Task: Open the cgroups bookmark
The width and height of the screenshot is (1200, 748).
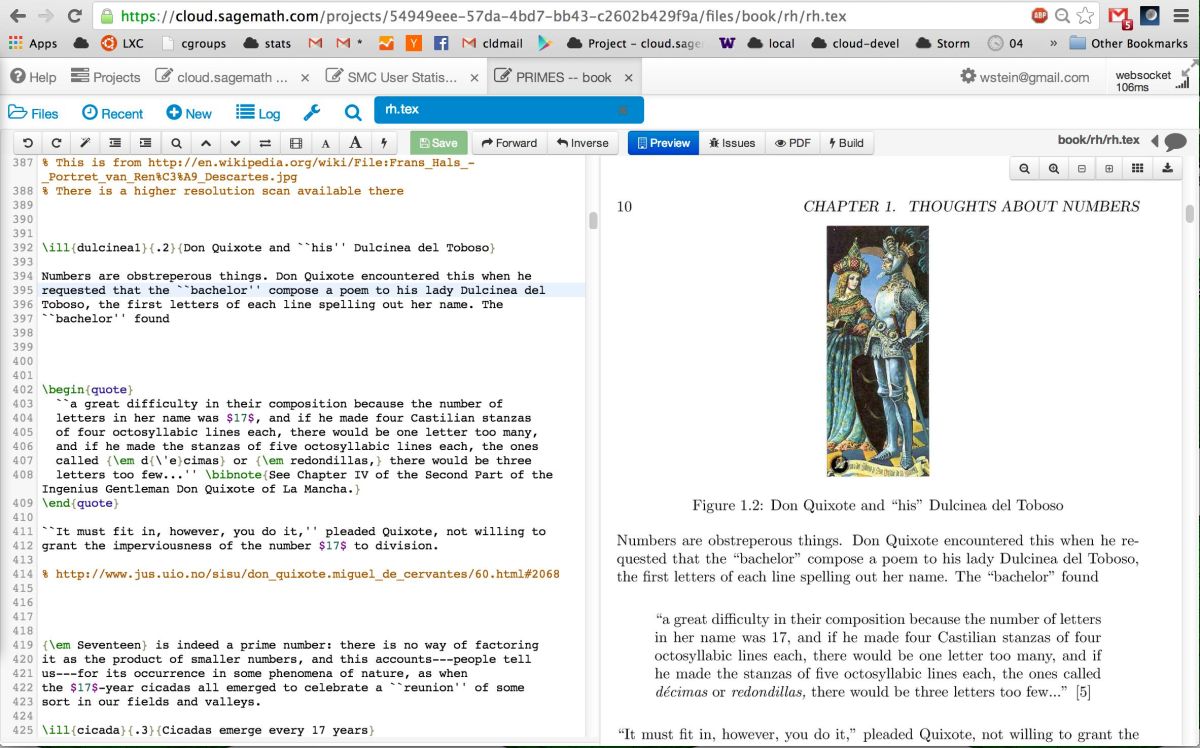Action: [192, 43]
